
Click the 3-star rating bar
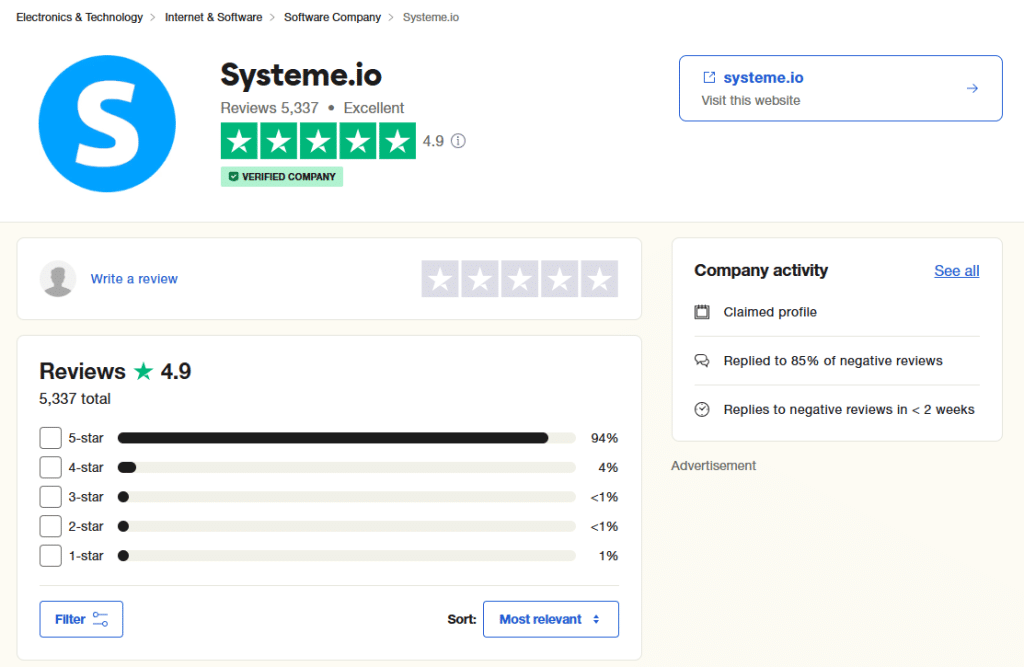[x=347, y=496]
